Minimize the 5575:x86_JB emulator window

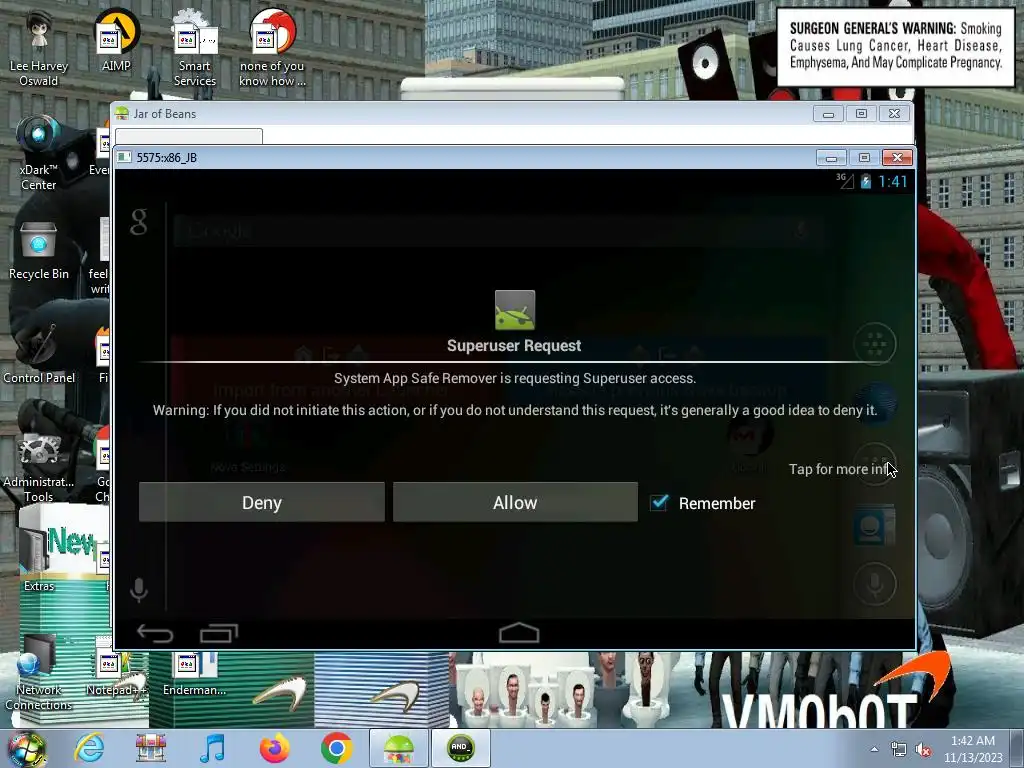[831, 157]
